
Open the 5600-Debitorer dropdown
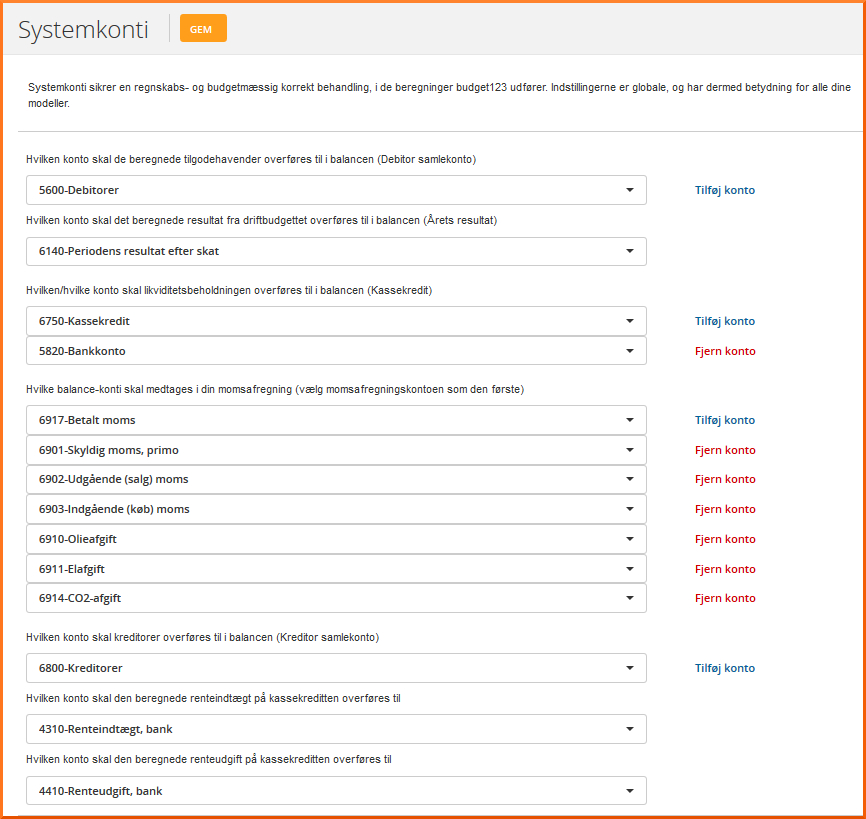point(336,190)
